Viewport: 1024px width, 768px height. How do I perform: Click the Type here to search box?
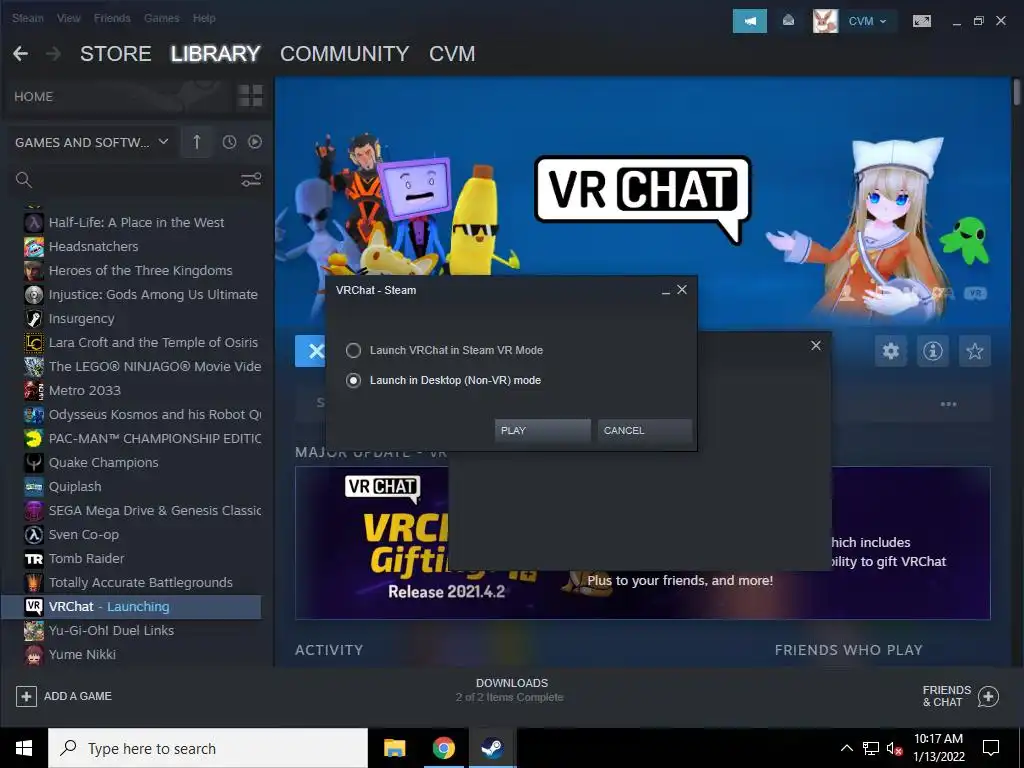point(208,748)
